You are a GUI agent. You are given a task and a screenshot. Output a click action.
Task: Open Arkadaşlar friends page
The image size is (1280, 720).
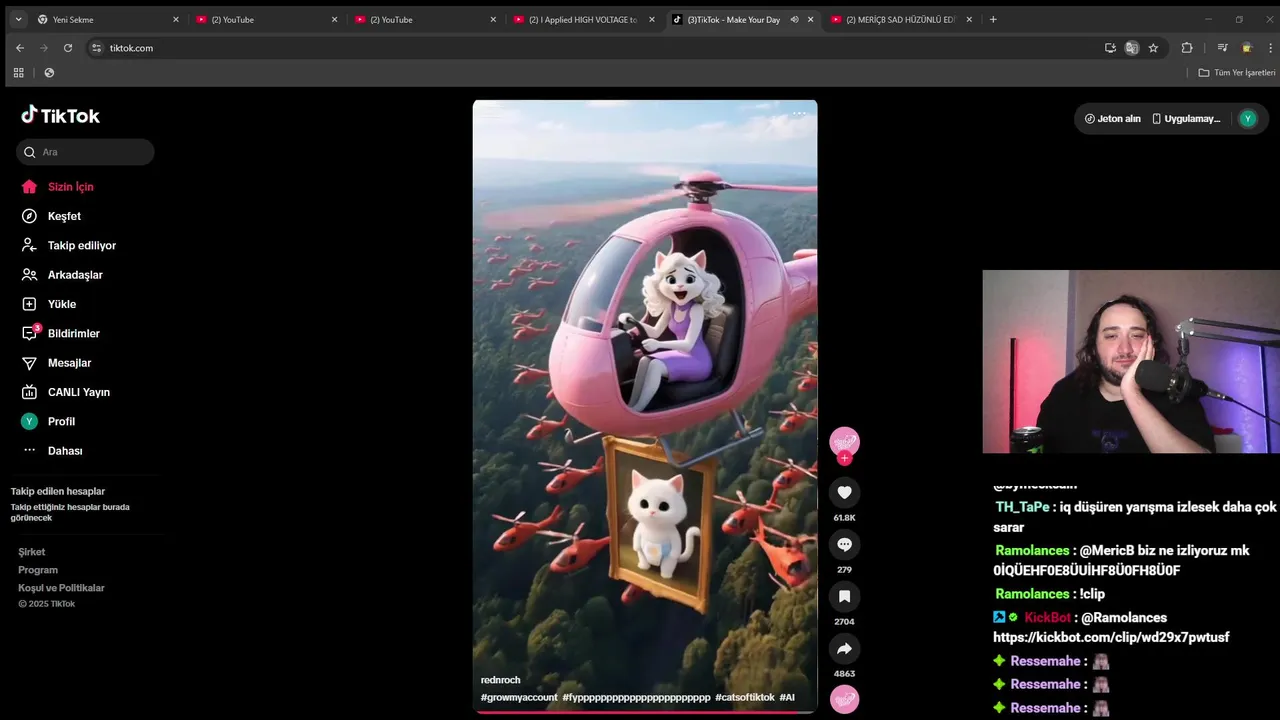[62, 275]
